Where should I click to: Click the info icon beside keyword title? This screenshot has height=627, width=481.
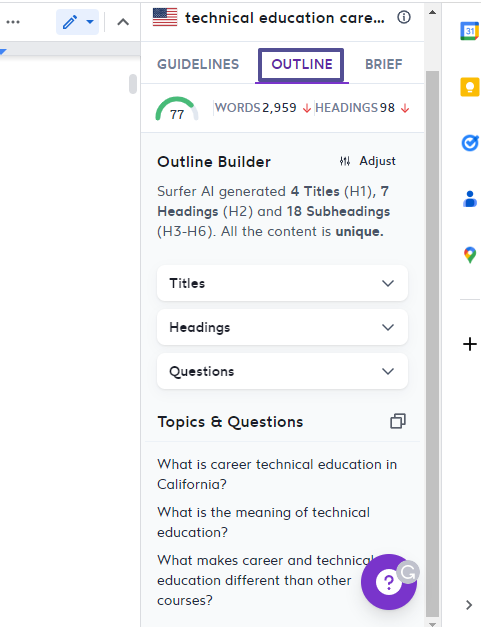point(404,17)
